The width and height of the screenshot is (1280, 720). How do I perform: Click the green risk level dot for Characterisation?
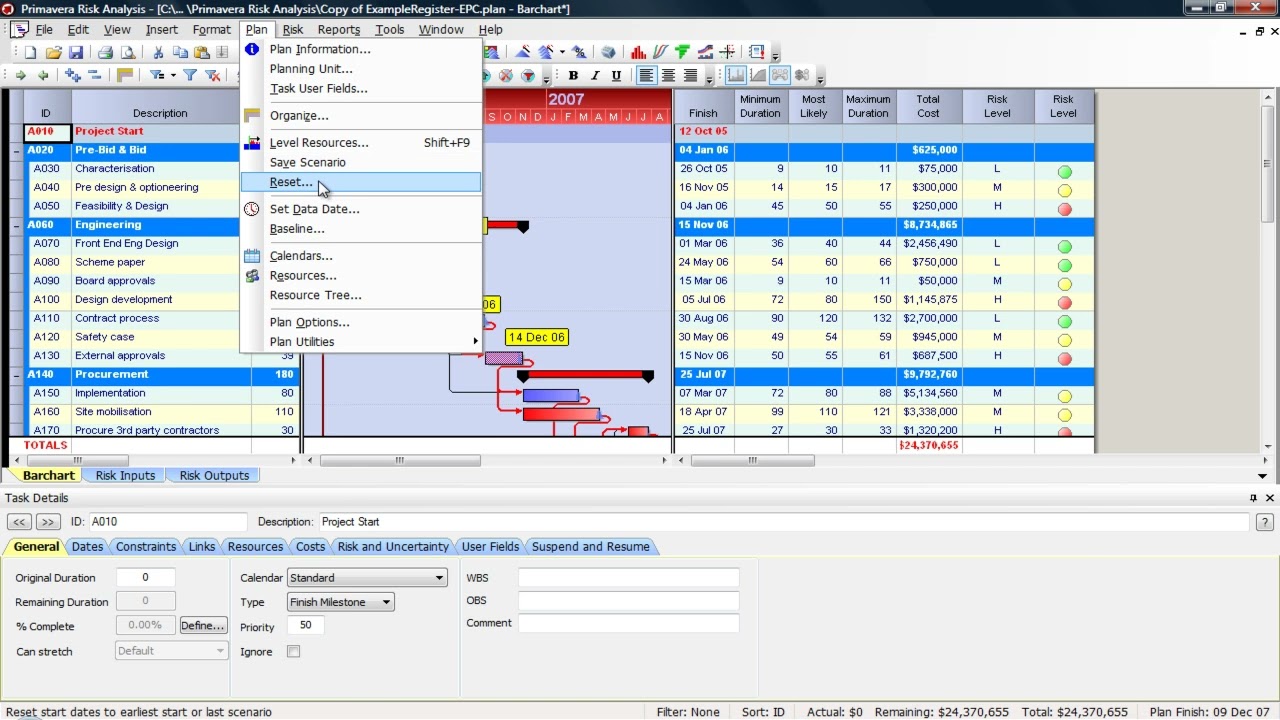(1064, 172)
